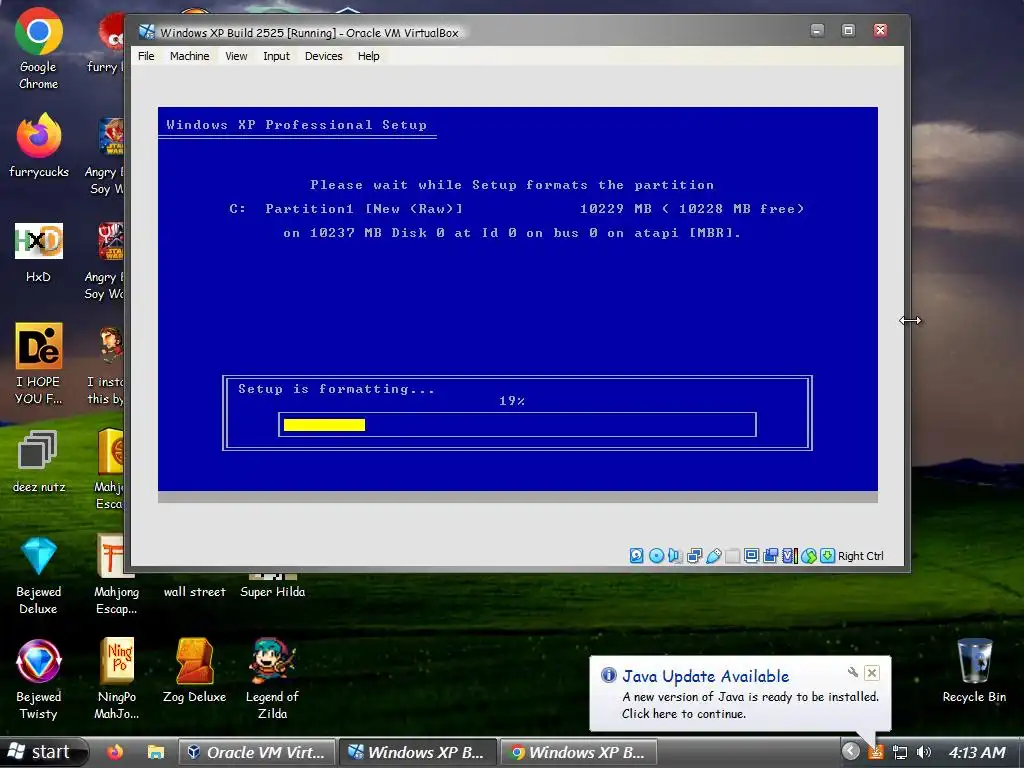Image resolution: width=1024 pixels, height=768 pixels.
Task: Open the Help menu
Action: pyautogui.click(x=368, y=56)
